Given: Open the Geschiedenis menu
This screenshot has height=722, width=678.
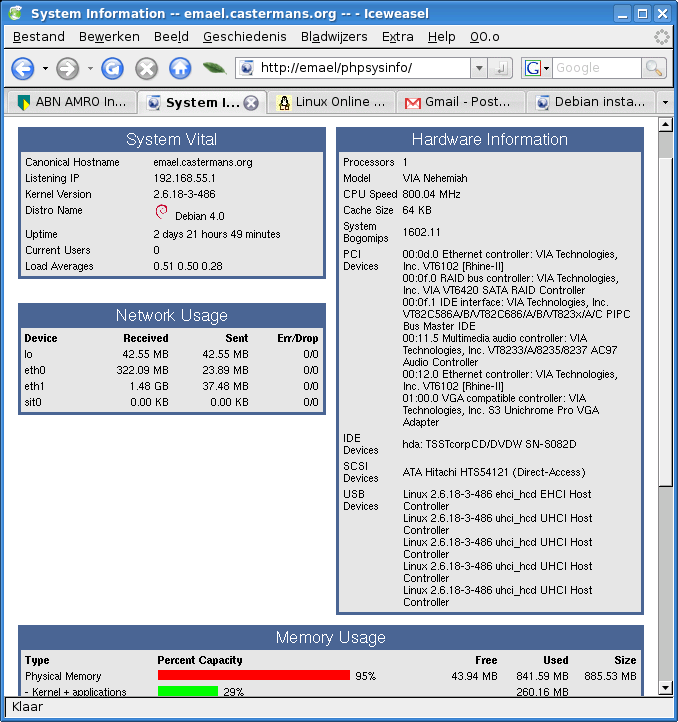Looking at the screenshot, I should click(245, 37).
